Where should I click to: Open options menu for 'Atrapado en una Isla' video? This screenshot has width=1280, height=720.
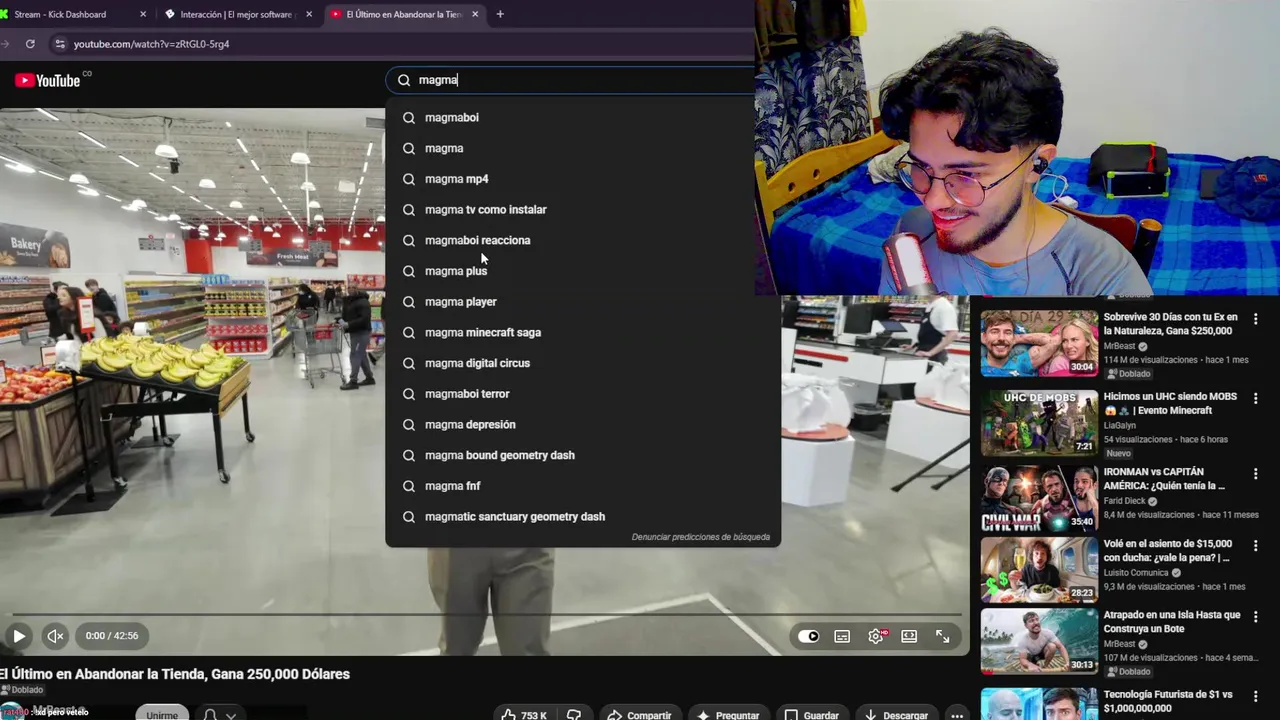click(x=1256, y=617)
